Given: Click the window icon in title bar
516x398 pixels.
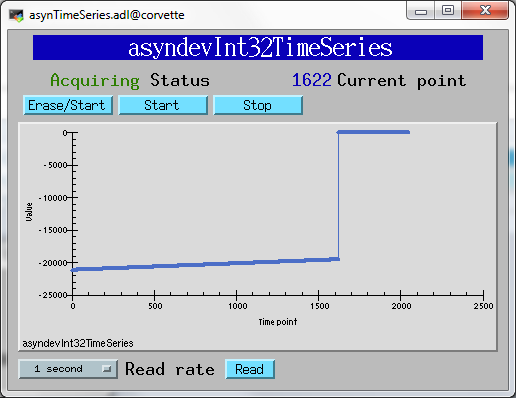Looking at the screenshot, I should (x=16, y=15).
